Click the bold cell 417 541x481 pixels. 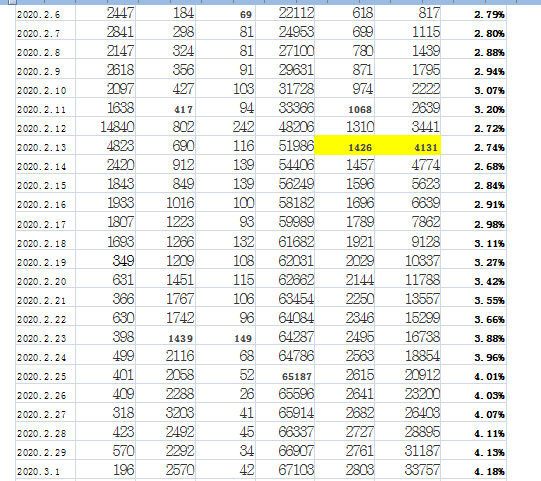tap(165, 108)
